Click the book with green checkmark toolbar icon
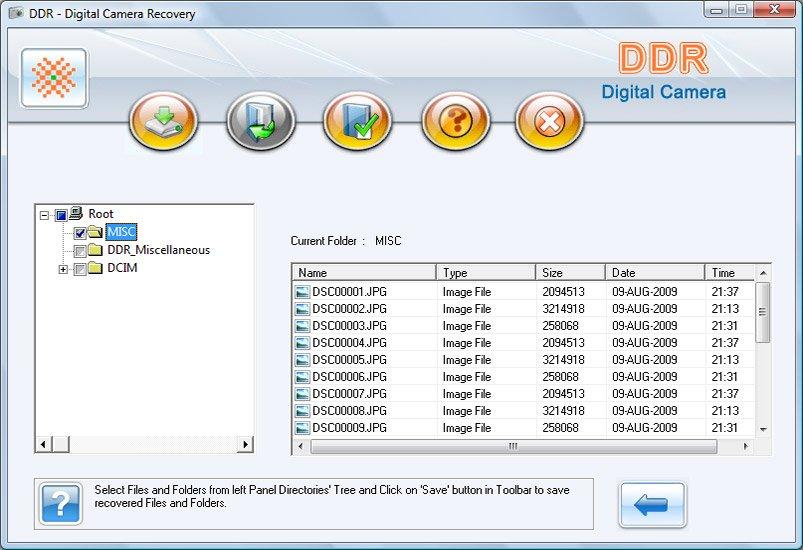 [357, 121]
